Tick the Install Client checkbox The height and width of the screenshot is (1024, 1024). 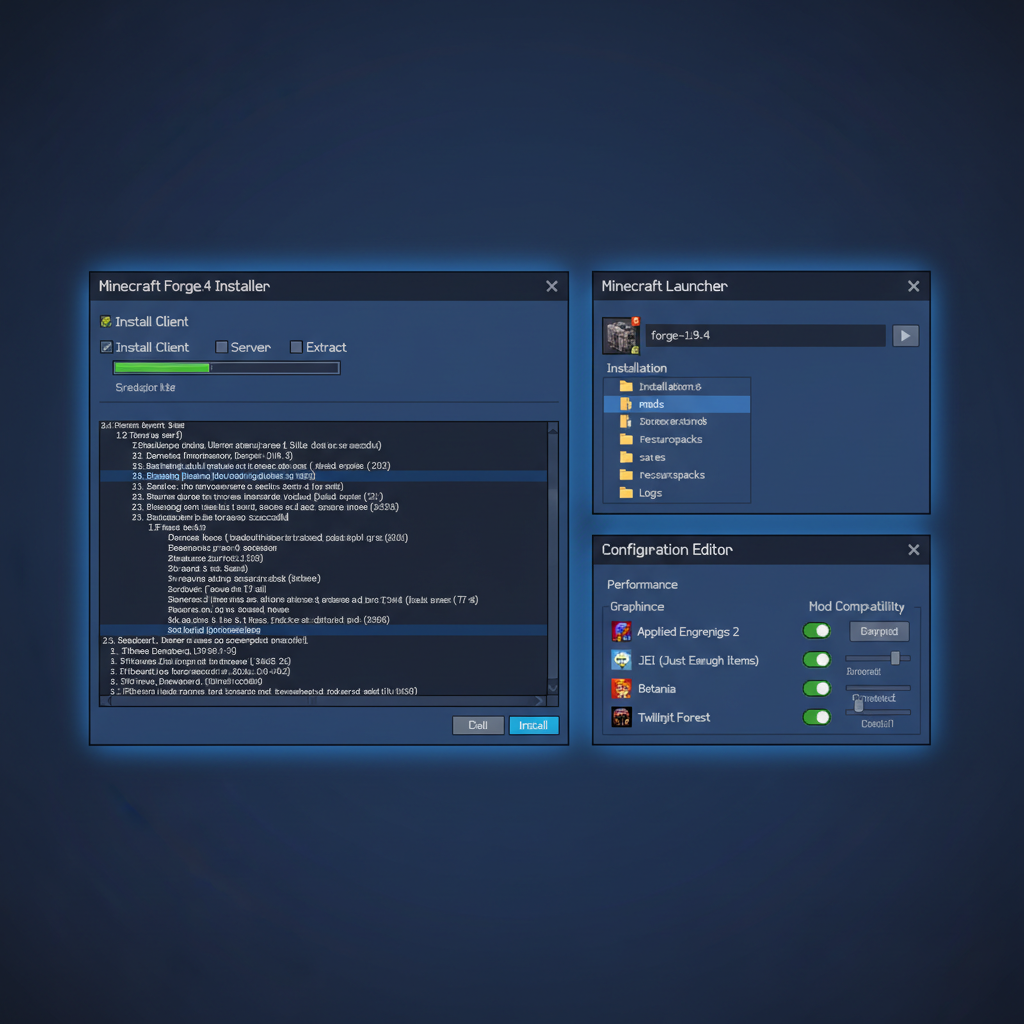[x=106, y=347]
